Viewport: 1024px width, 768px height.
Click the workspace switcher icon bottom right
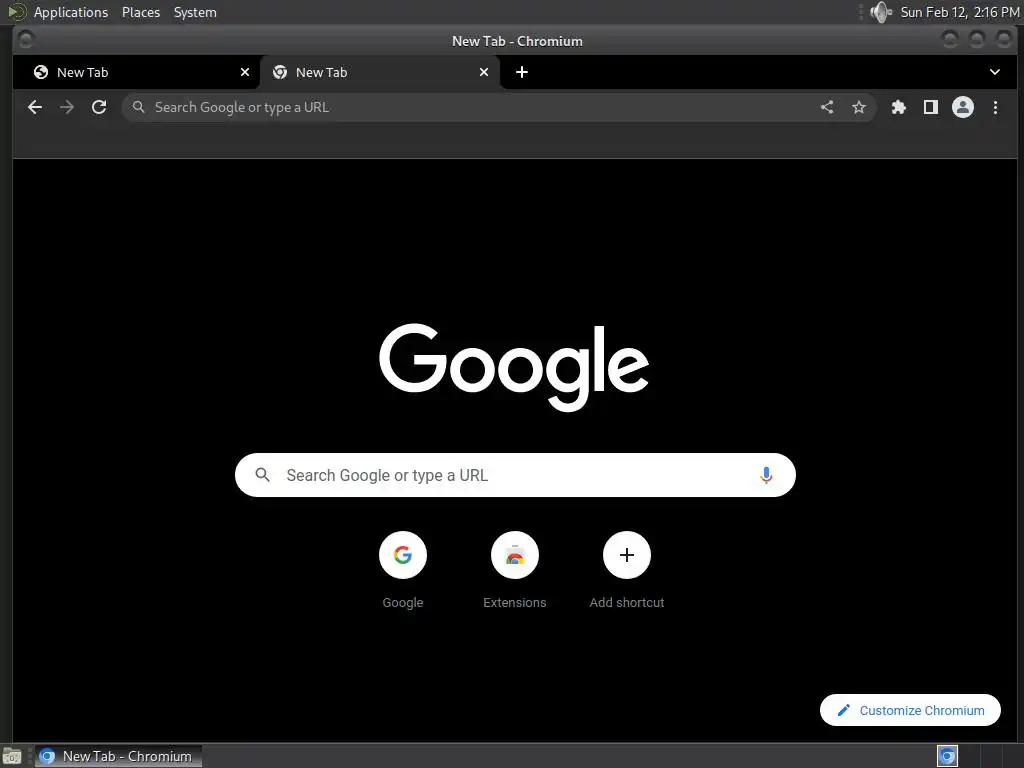pos(947,756)
